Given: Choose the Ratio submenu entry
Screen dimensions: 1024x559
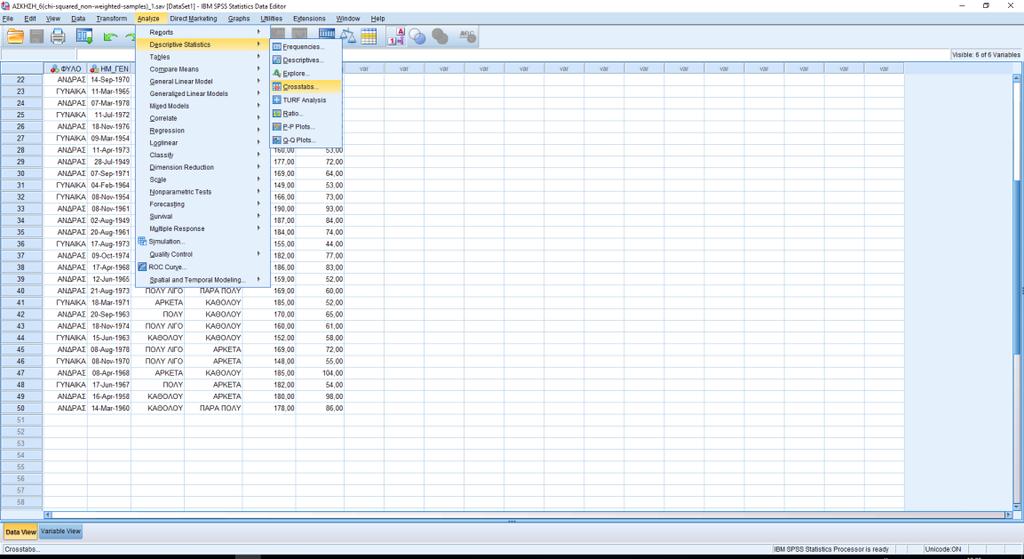Looking at the screenshot, I should [x=306, y=113].
